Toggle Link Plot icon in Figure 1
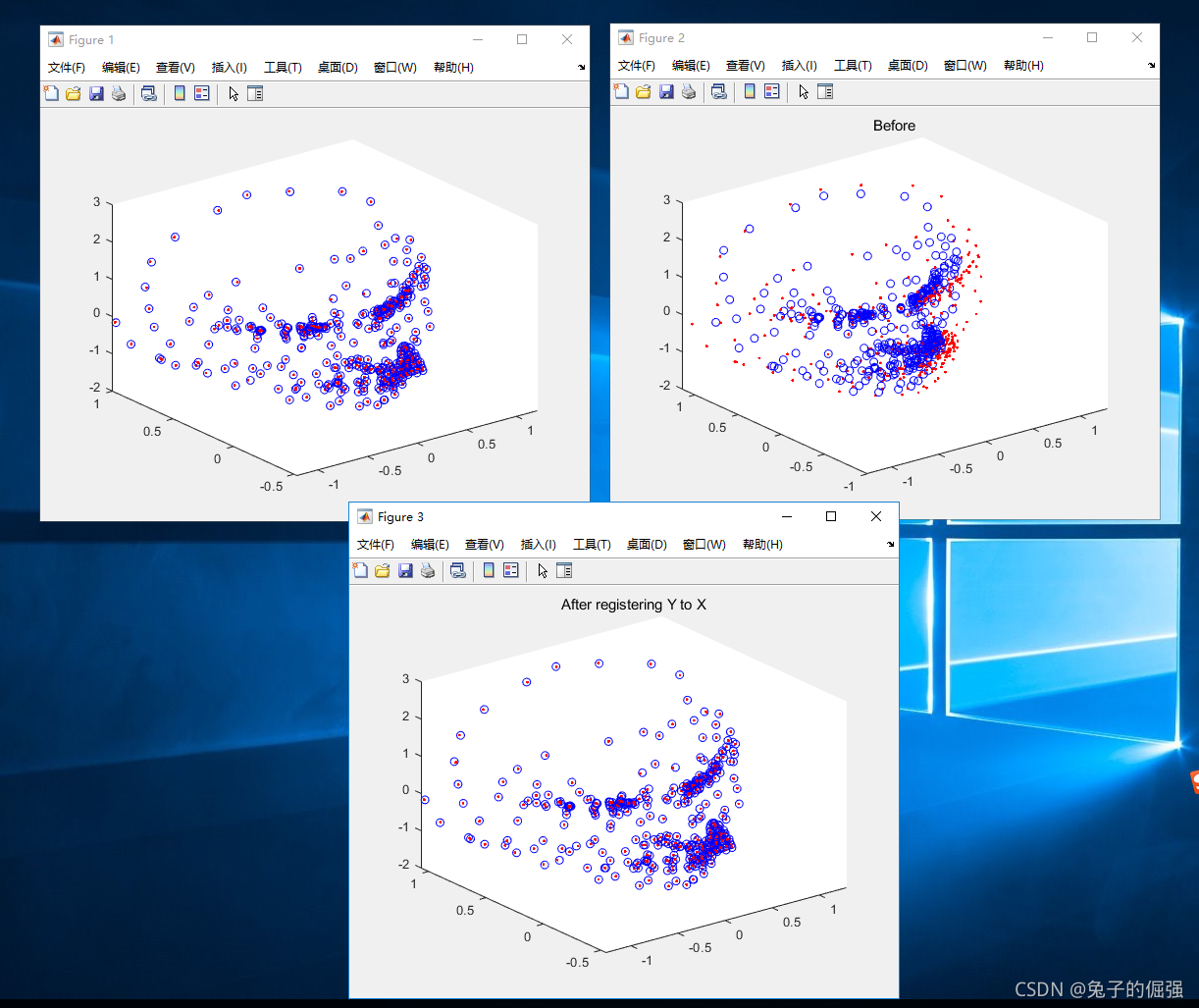This screenshot has height=1008, width=1199. 149,93
